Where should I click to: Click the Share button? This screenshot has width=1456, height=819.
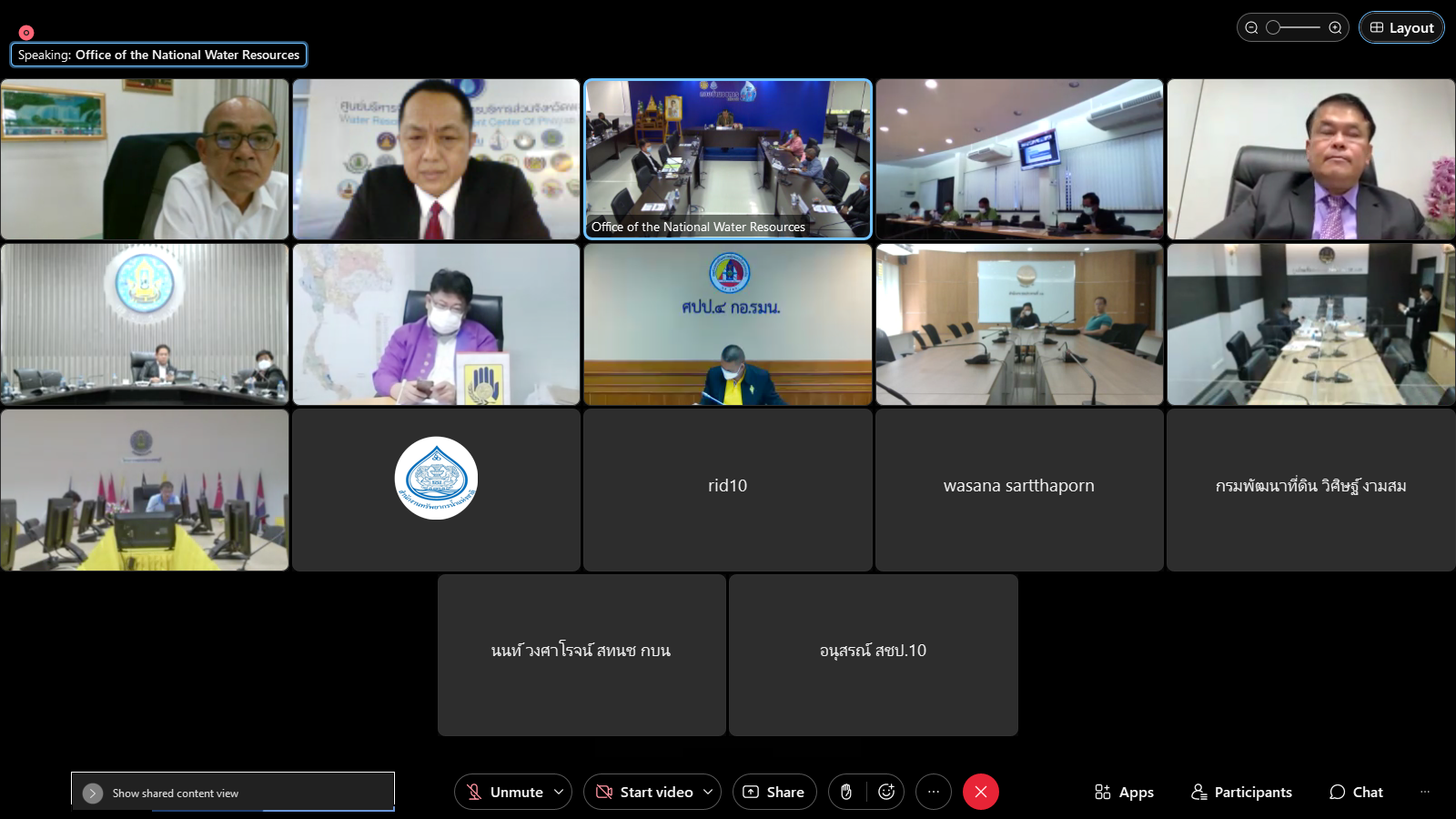[774, 792]
